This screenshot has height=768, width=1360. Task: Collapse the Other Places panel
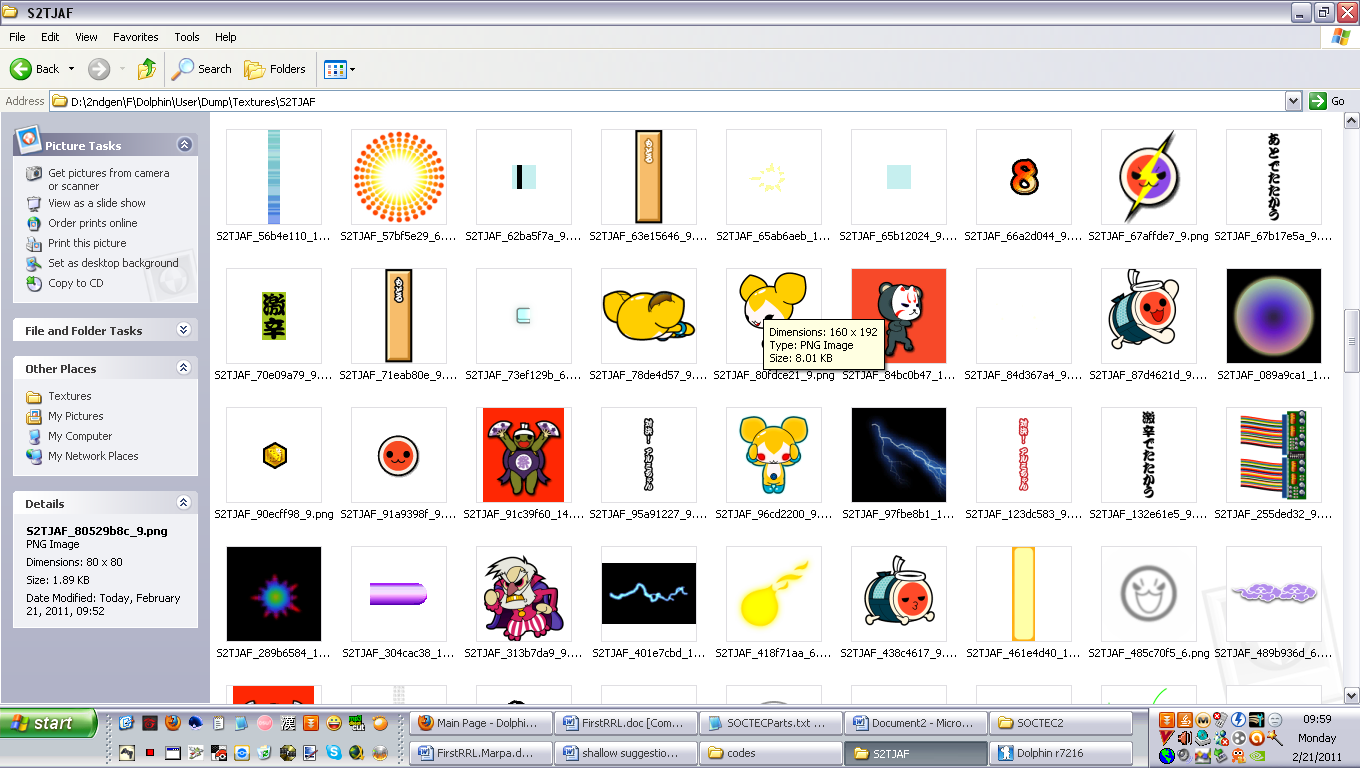(x=184, y=368)
